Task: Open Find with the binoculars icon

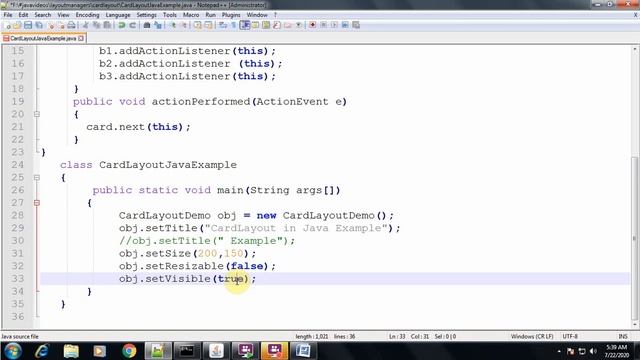Action: [x=147, y=25]
